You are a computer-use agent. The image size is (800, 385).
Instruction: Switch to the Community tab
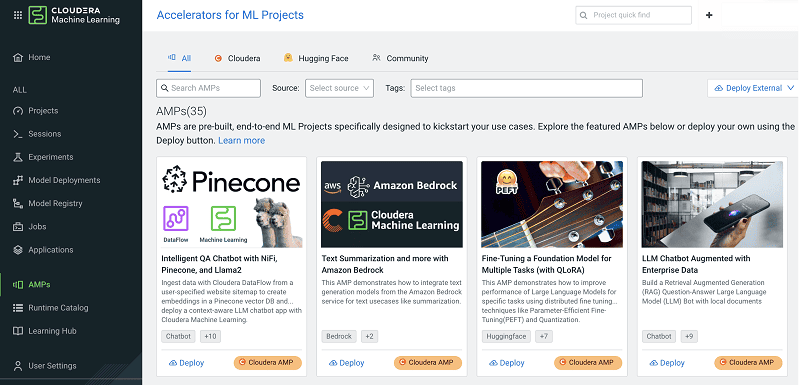pos(401,58)
